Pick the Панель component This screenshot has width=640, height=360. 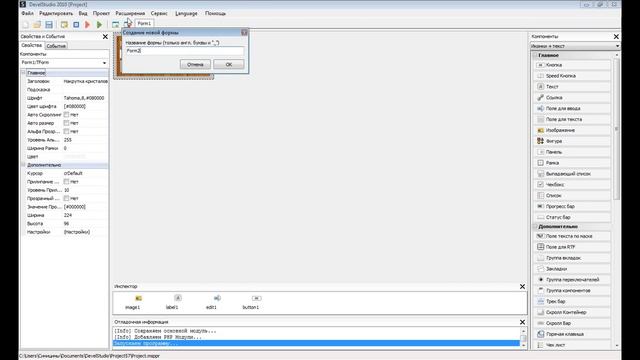point(572,152)
